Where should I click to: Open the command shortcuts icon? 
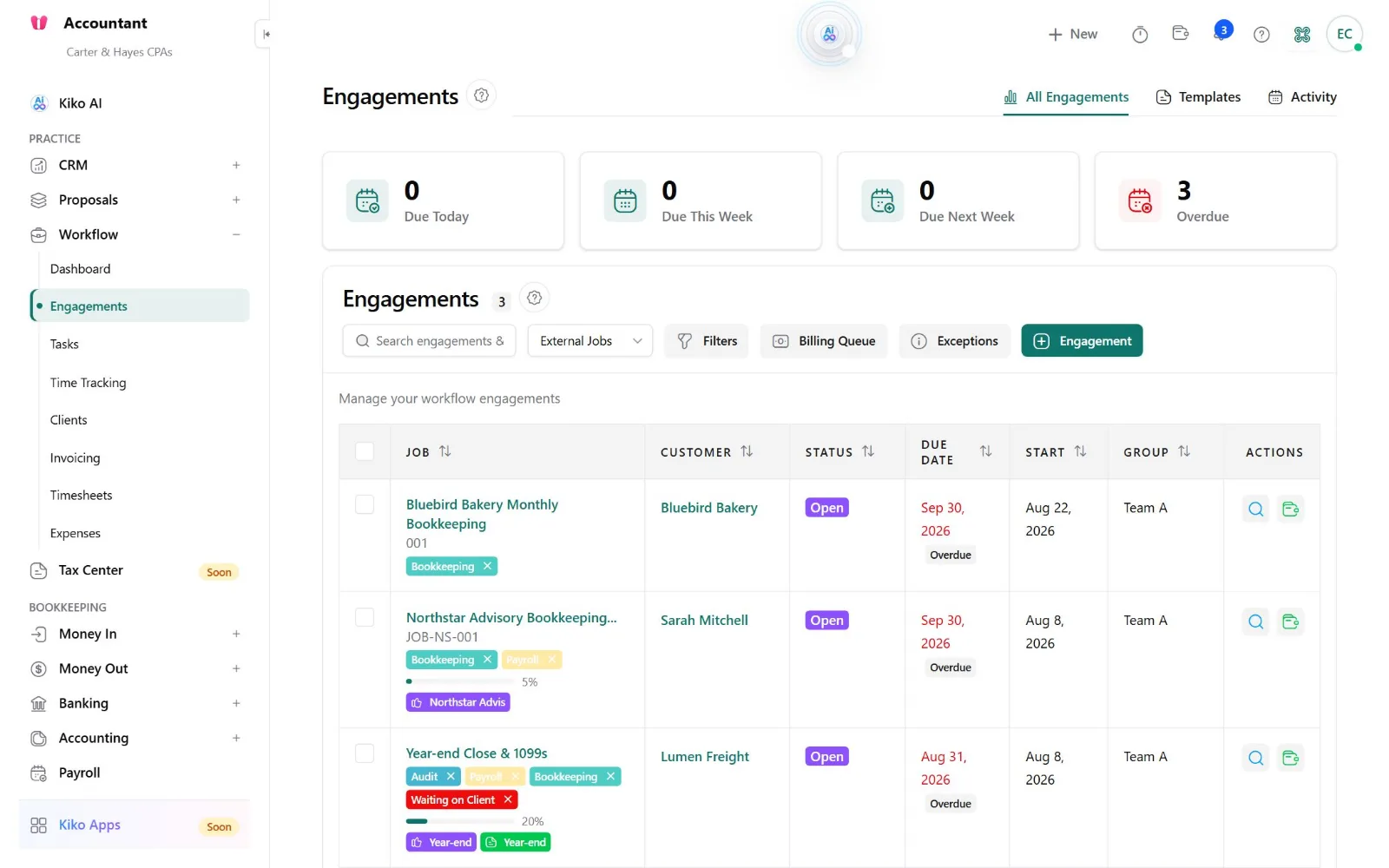pyautogui.click(x=1302, y=35)
